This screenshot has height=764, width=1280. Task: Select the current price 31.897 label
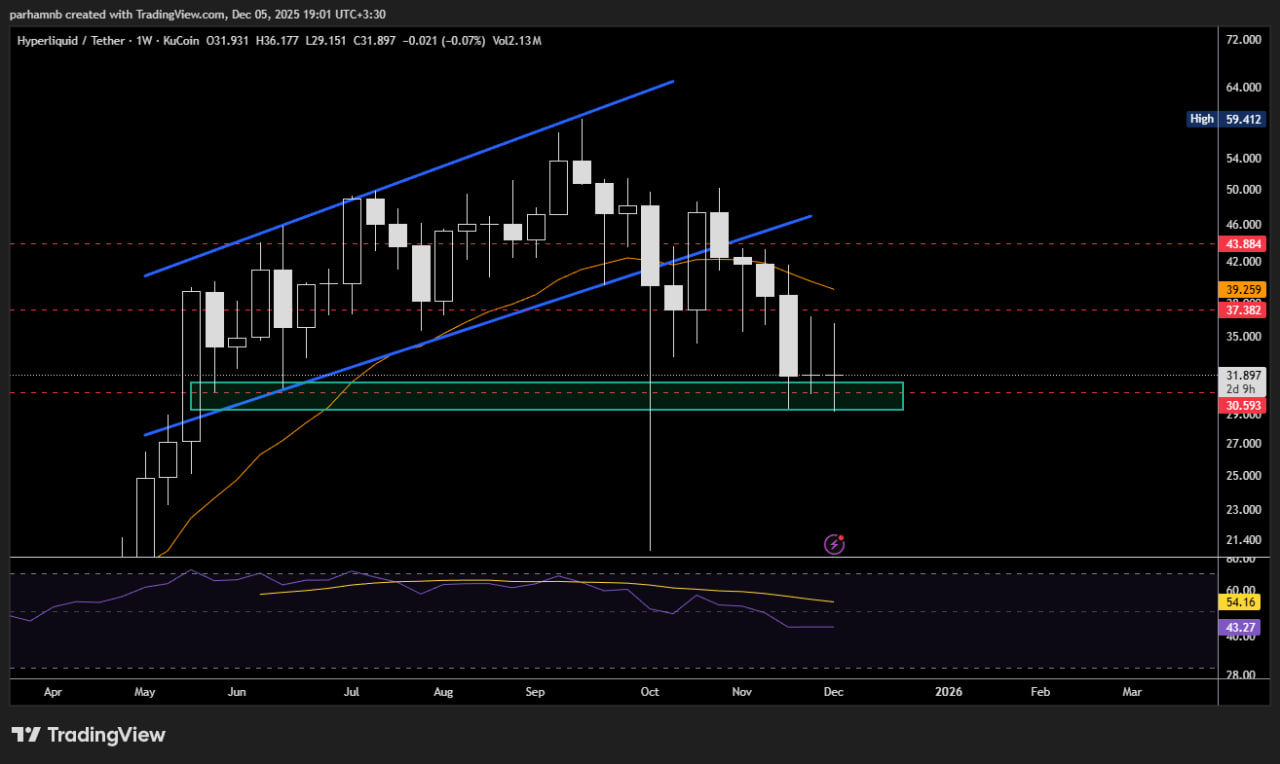(x=1244, y=375)
